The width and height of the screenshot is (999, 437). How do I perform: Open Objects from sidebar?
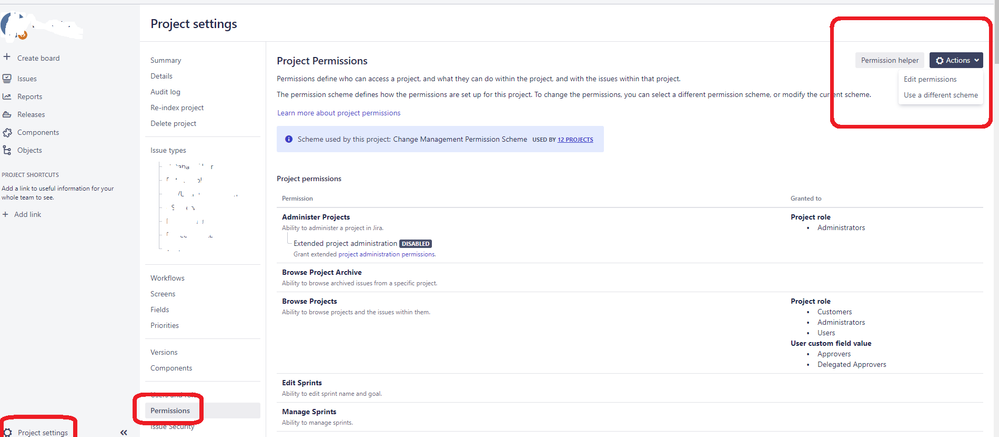(x=29, y=150)
